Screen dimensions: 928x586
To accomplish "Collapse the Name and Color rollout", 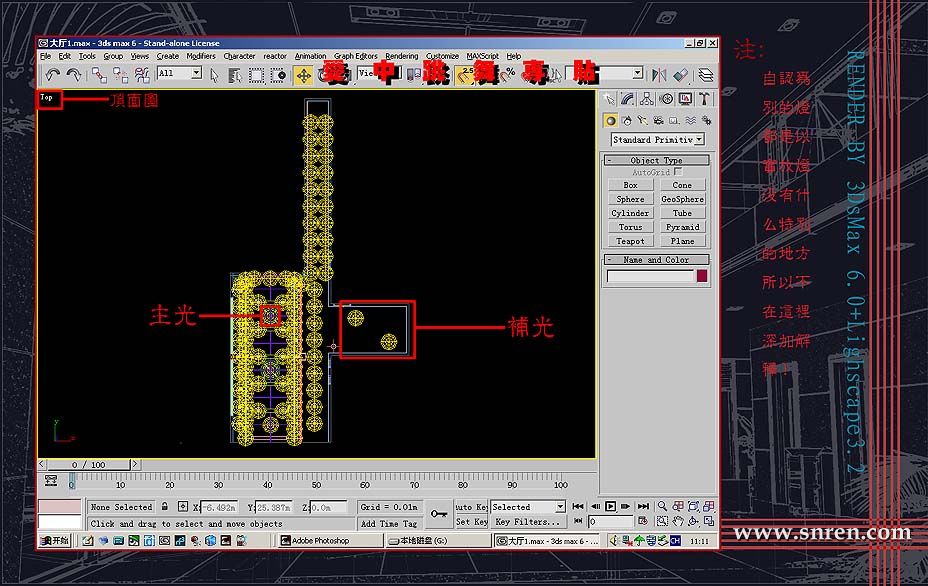I will [656, 260].
